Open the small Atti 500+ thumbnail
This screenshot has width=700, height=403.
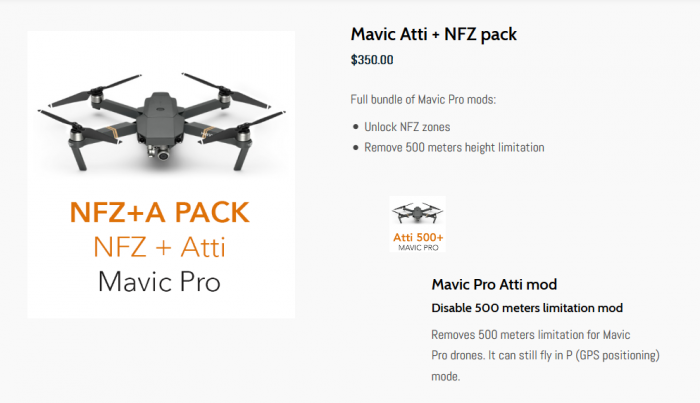pos(417,225)
